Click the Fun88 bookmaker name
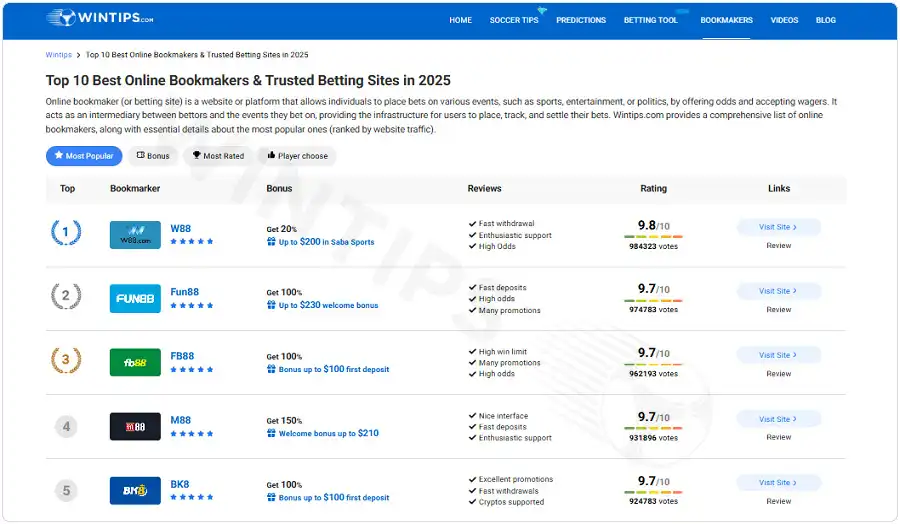The height and width of the screenshot is (524, 900). [184, 292]
